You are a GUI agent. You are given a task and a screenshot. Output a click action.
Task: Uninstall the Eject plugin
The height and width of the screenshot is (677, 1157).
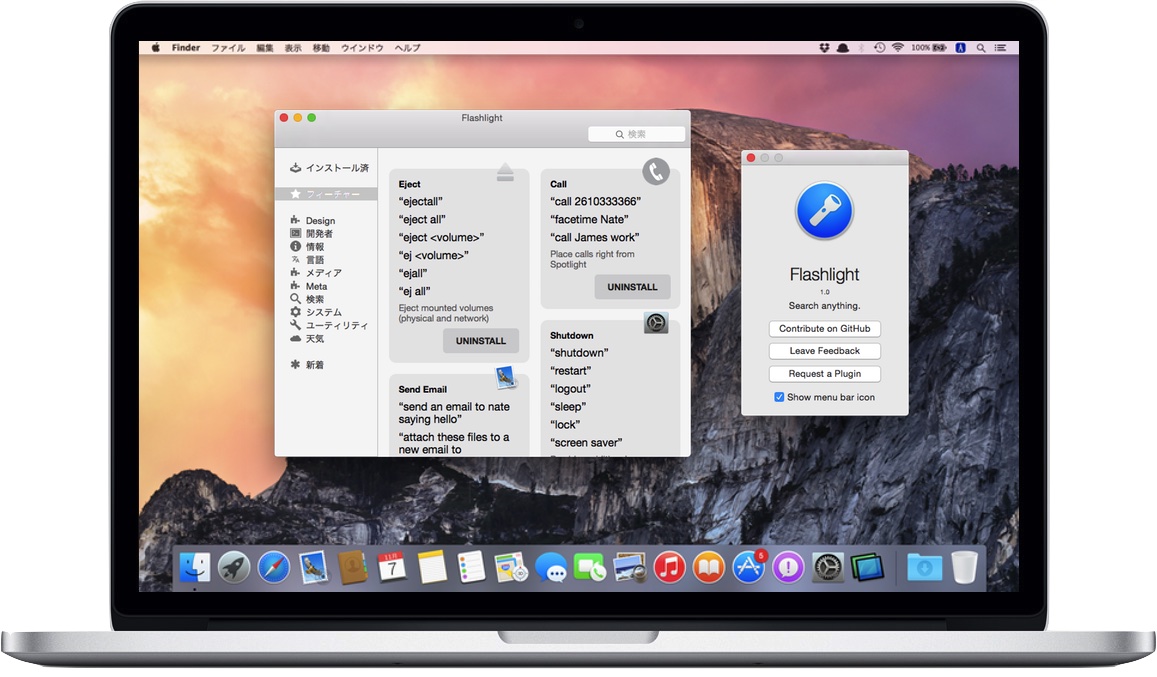click(480, 341)
